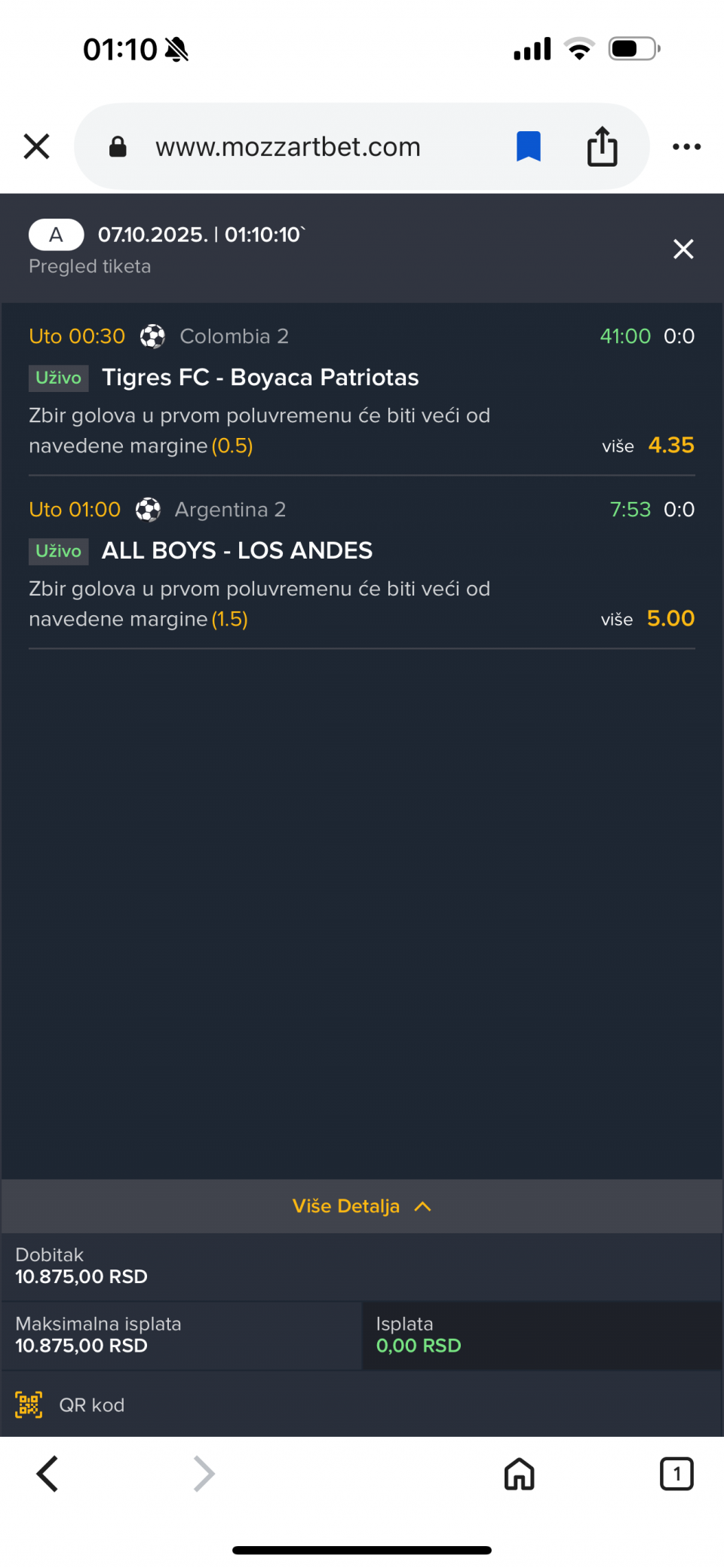The width and height of the screenshot is (724, 1568).
Task: Tap Uživo badge next to Tigres FC
Action: pyautogui.click(x=59, y=378)
